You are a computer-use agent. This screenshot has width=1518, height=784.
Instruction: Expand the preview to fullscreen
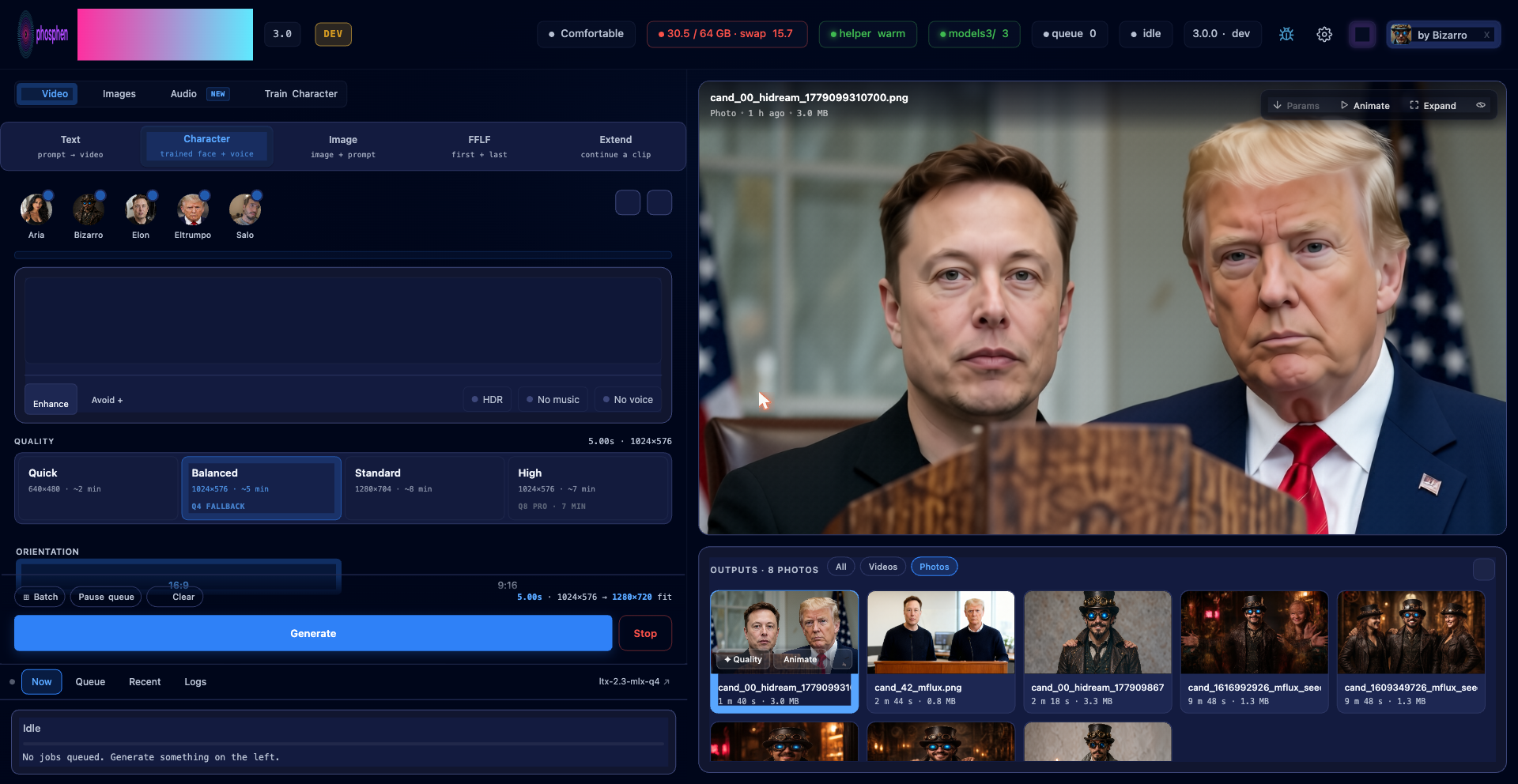[1433, 105]
